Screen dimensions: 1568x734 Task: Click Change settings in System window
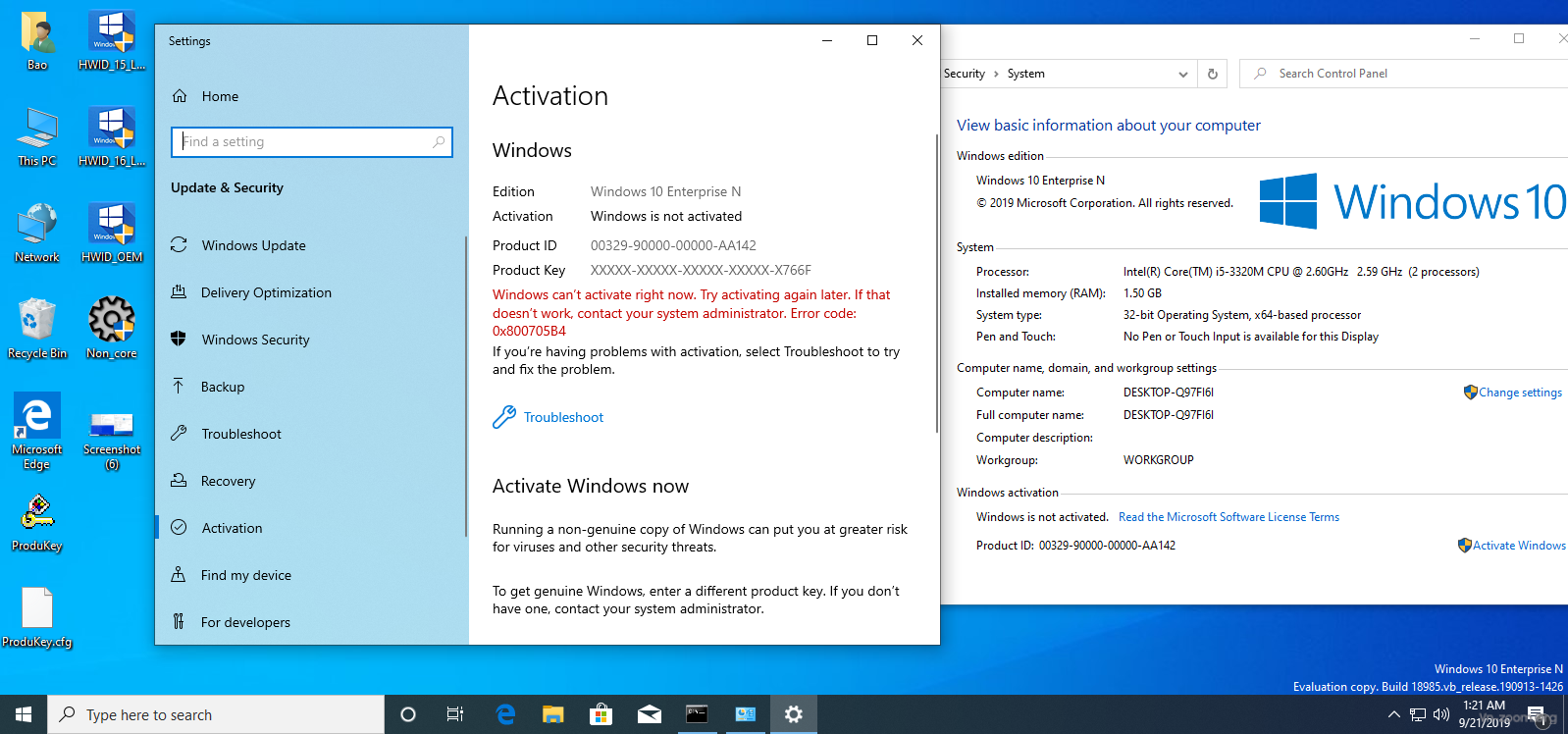[x=1521, y=393]
